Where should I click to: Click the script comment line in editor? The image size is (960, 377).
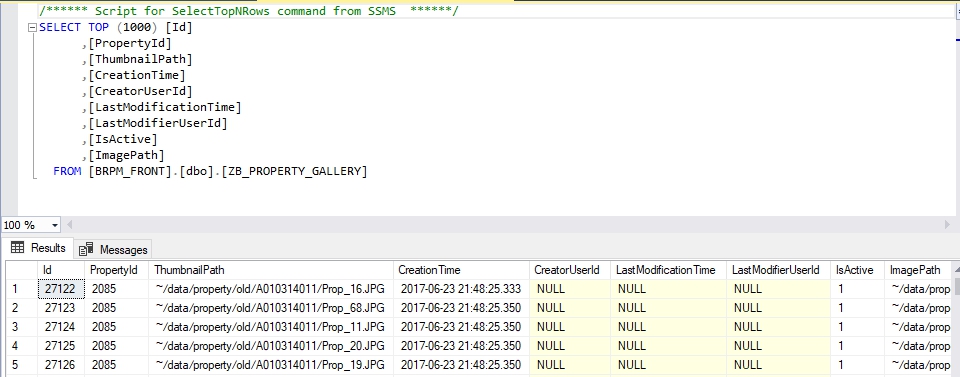tap(249, 12)
